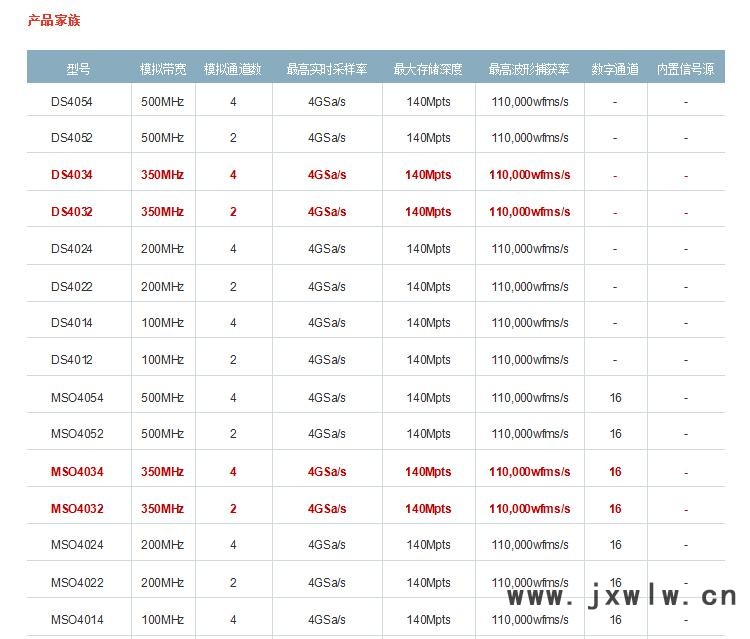Image resolution: width=750 pixels, height=639 pixels.
Task: Click digital channels 16 in the MSO4054 row
Action: point(615,397)
